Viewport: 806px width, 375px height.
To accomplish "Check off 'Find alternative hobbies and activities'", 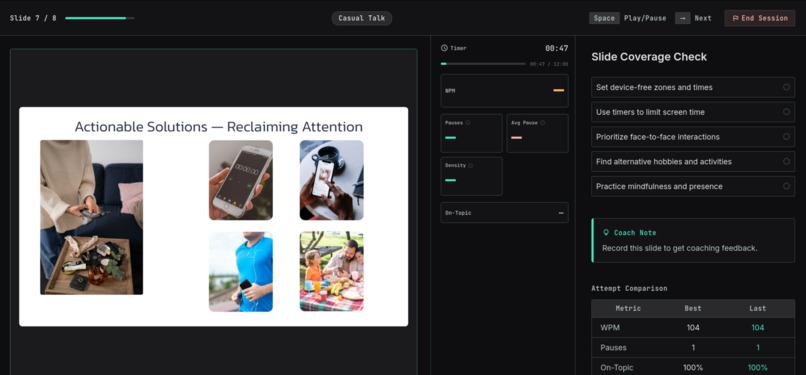I will [x=786, y=161].
